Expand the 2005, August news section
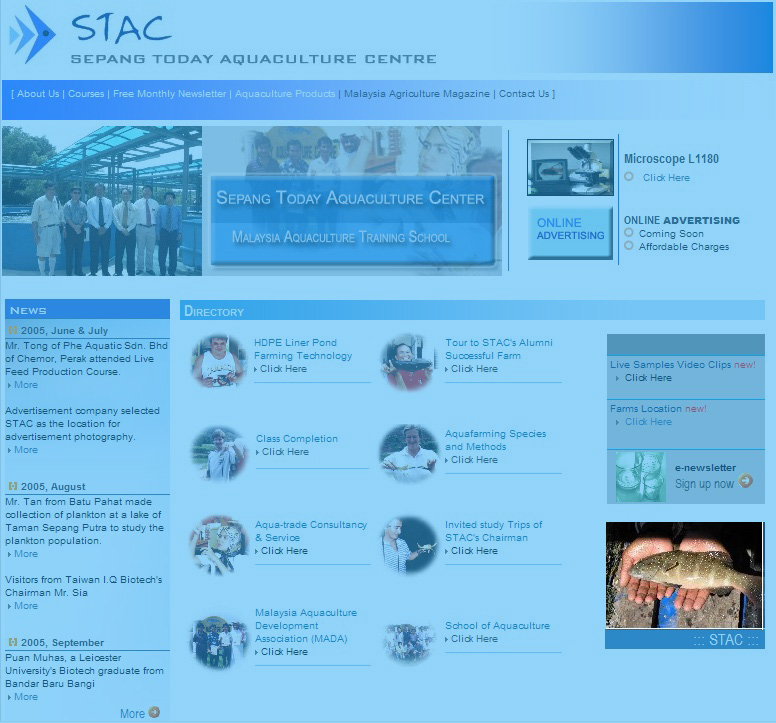The height and width of the screenshot is (723, 776). [13, 486]
